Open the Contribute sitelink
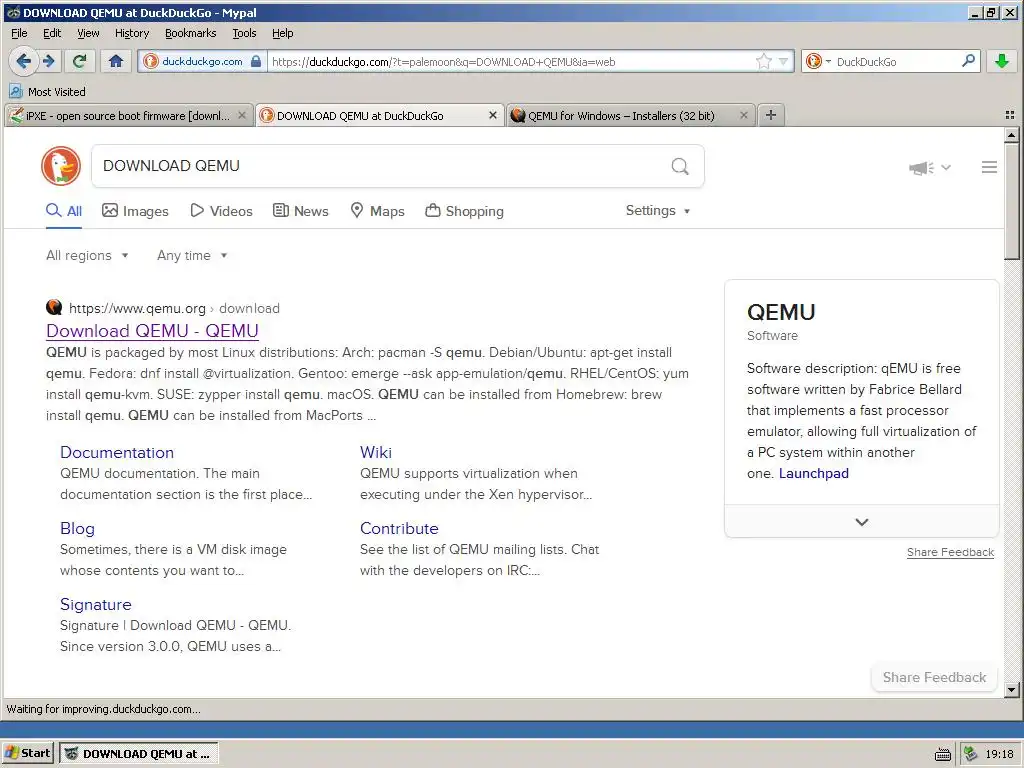Viewport: 1024px width, 768px height. pos(399,528)
